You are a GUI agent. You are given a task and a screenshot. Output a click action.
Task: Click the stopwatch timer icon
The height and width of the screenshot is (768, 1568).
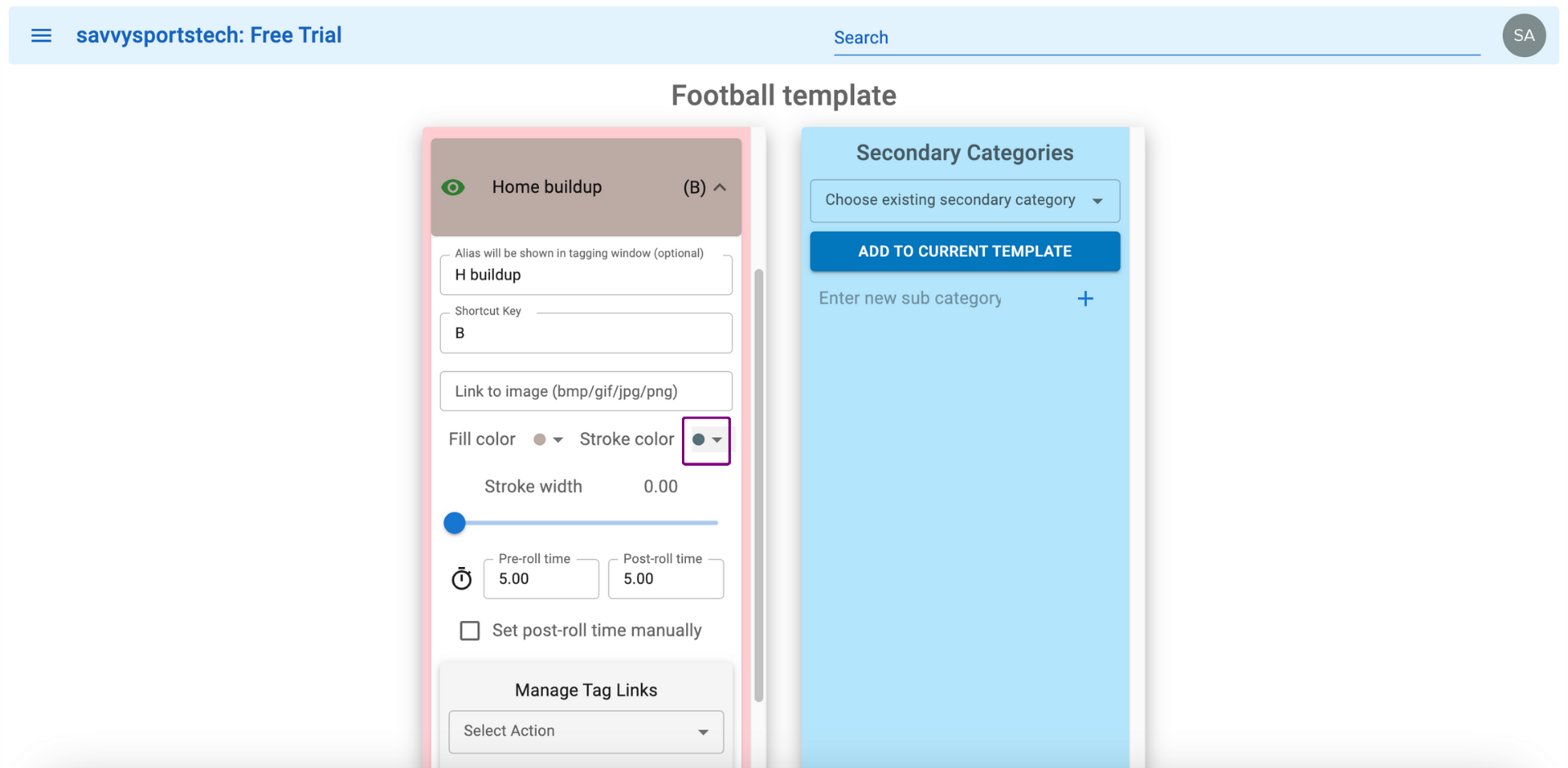[x=461, y=578]
